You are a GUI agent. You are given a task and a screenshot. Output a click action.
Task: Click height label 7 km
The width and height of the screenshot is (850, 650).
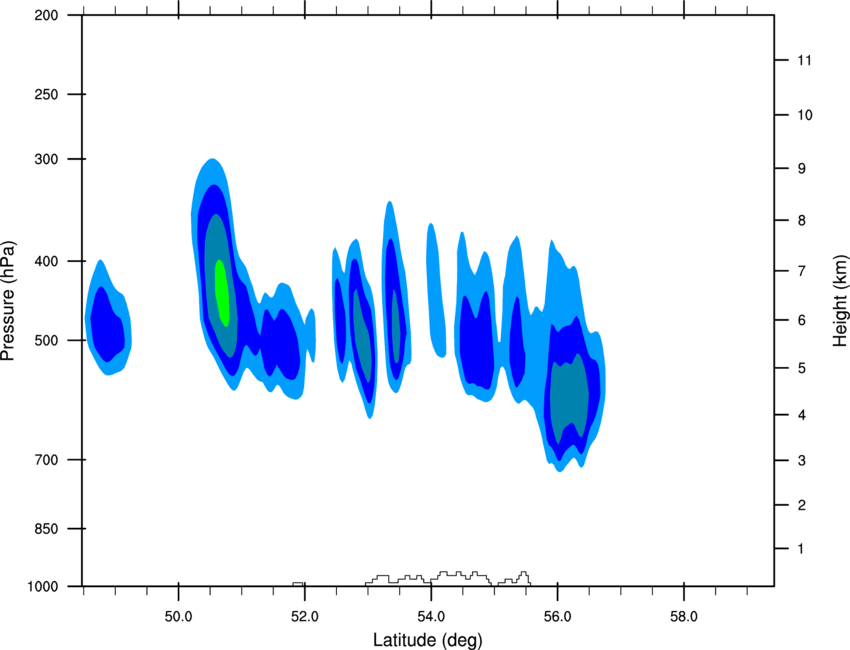tap(802, 271)
